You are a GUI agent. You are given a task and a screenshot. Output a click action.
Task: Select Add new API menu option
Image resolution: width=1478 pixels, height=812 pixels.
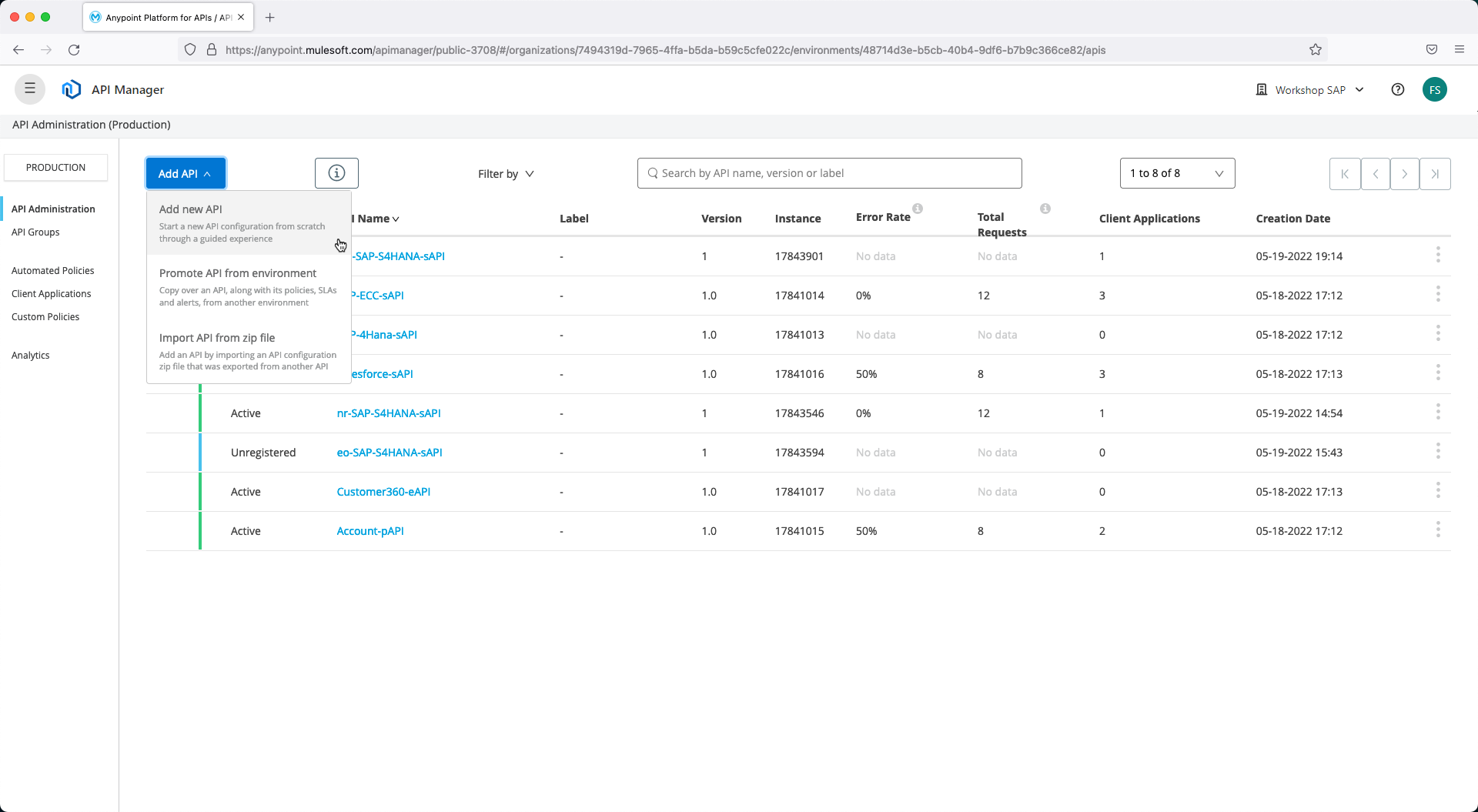click(x=249, y=223)
